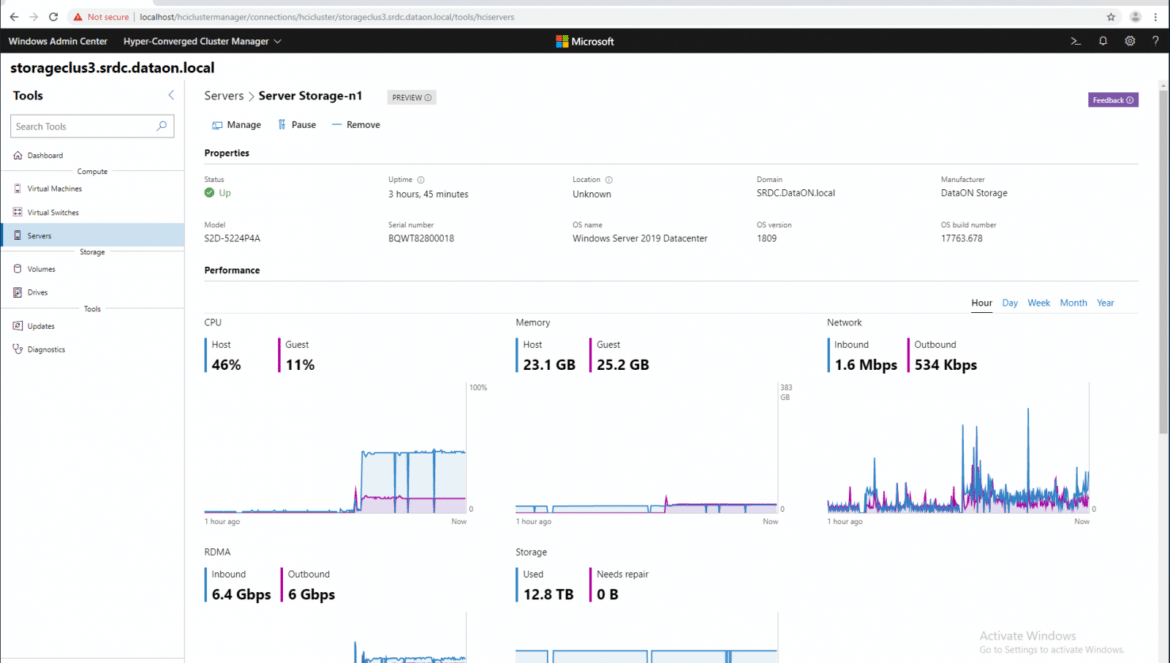Open the settings gear
The height and width of the screenshot is (663, 1170).
click(1130, 41)
